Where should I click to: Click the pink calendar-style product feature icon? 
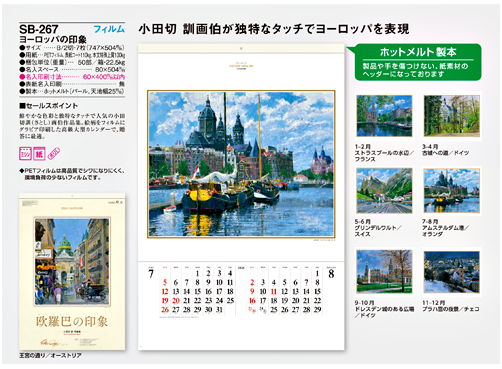pyautogui.click(x=25, y=154)
